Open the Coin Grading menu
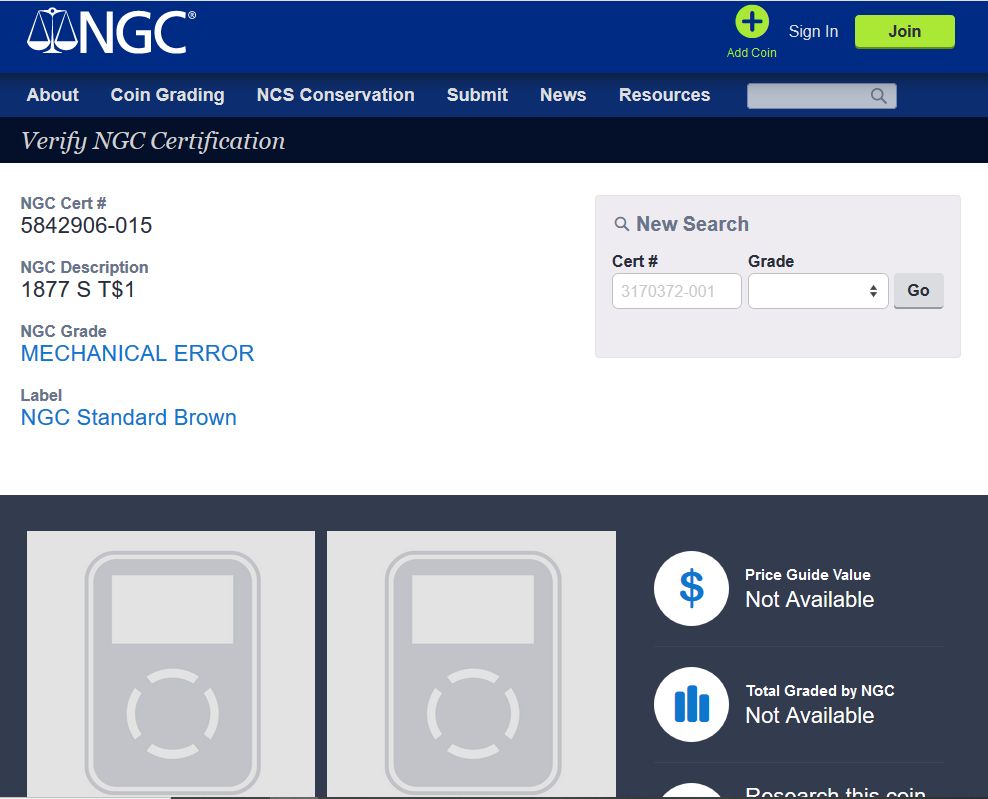 167,95
